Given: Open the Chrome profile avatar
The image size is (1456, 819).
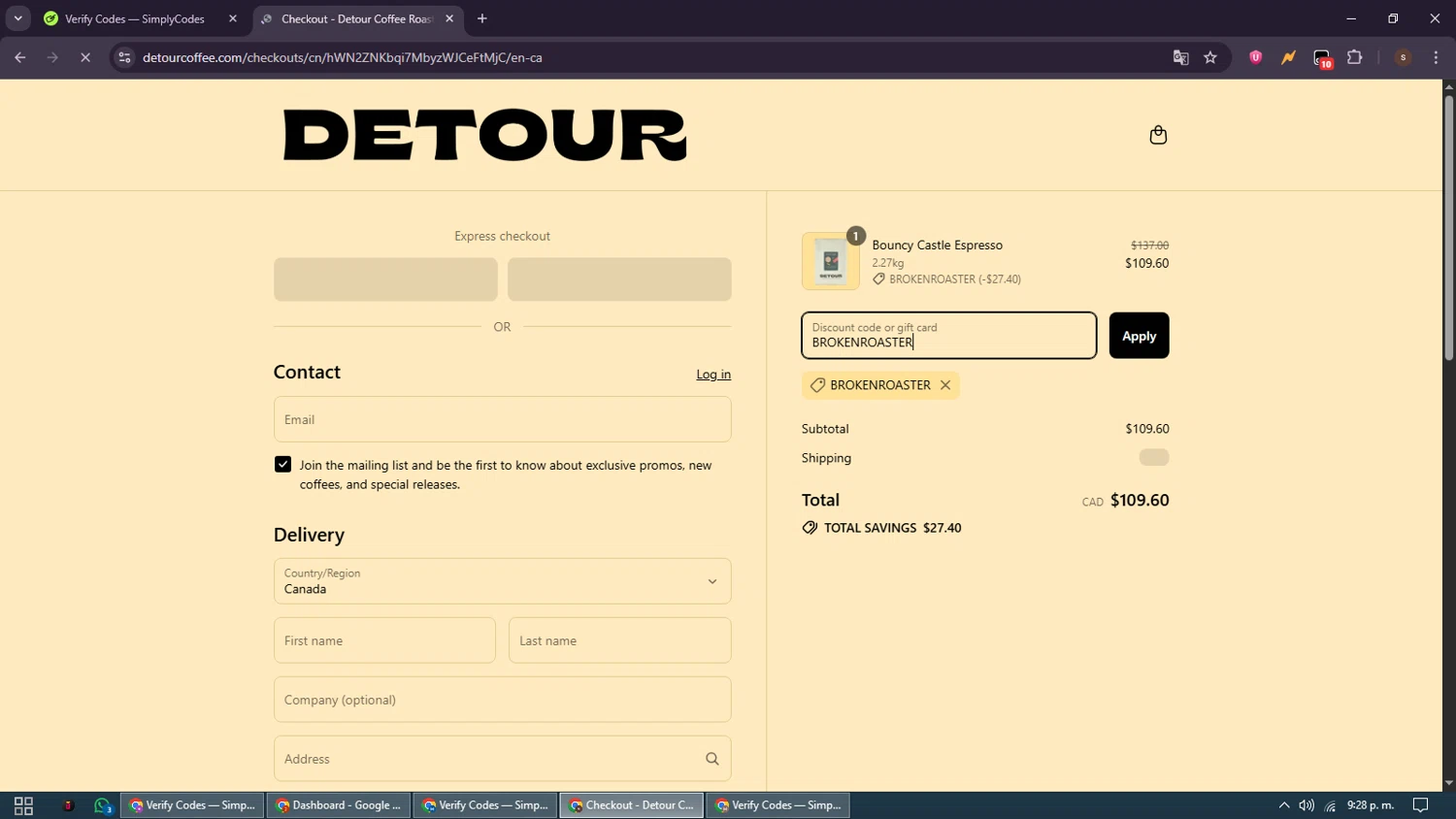Looking at the screenshot, I should pos(1403,57).
